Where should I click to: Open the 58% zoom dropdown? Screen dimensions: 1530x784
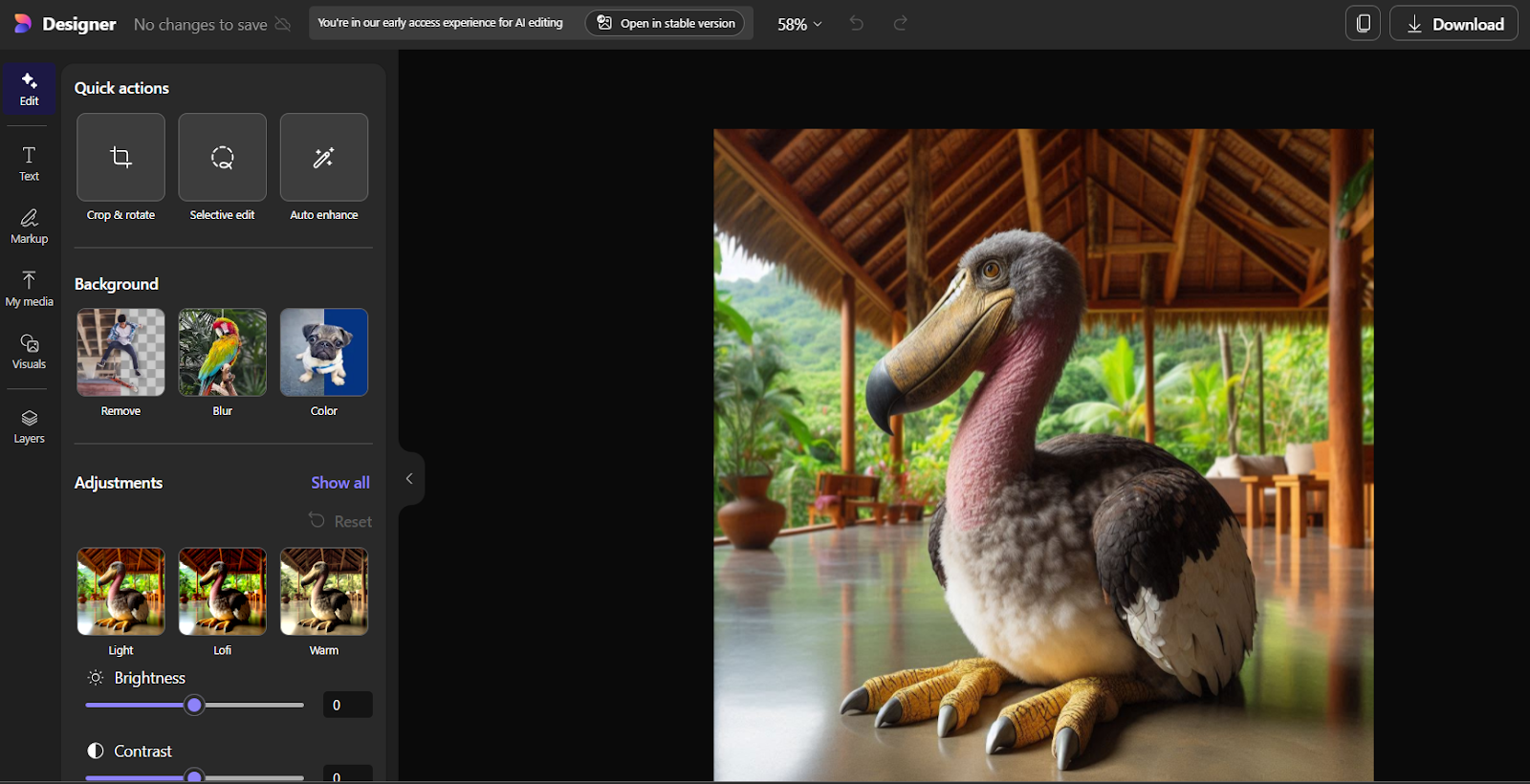tap(799, 24)
